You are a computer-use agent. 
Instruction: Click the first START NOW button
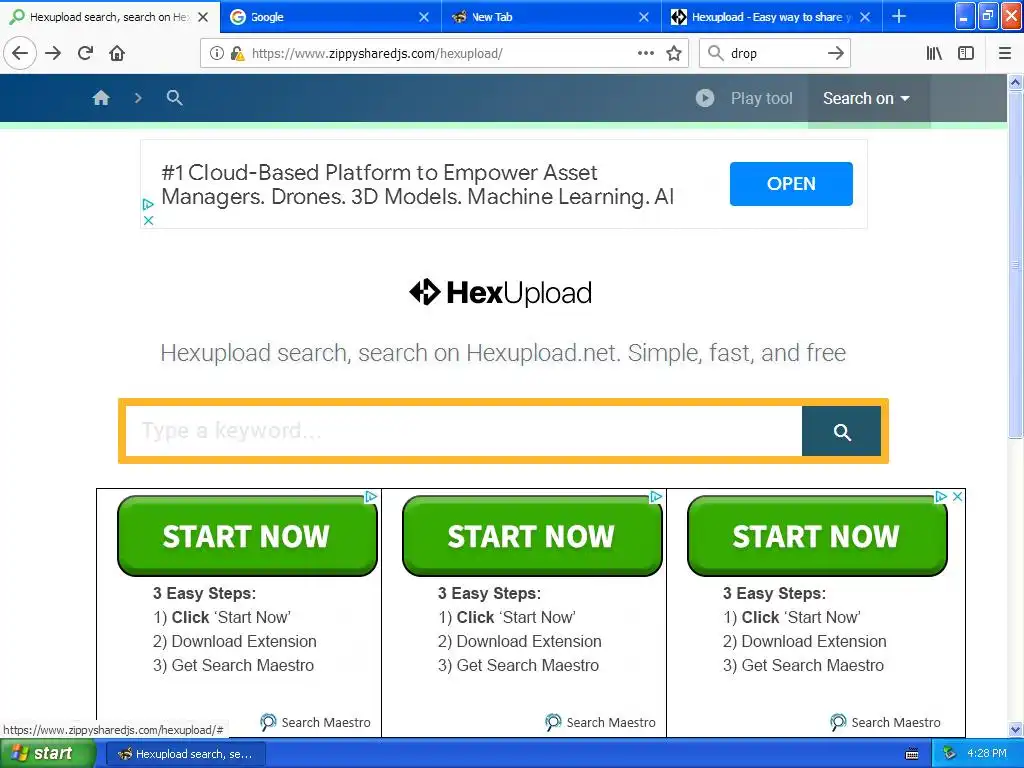[x=247, y=536]
